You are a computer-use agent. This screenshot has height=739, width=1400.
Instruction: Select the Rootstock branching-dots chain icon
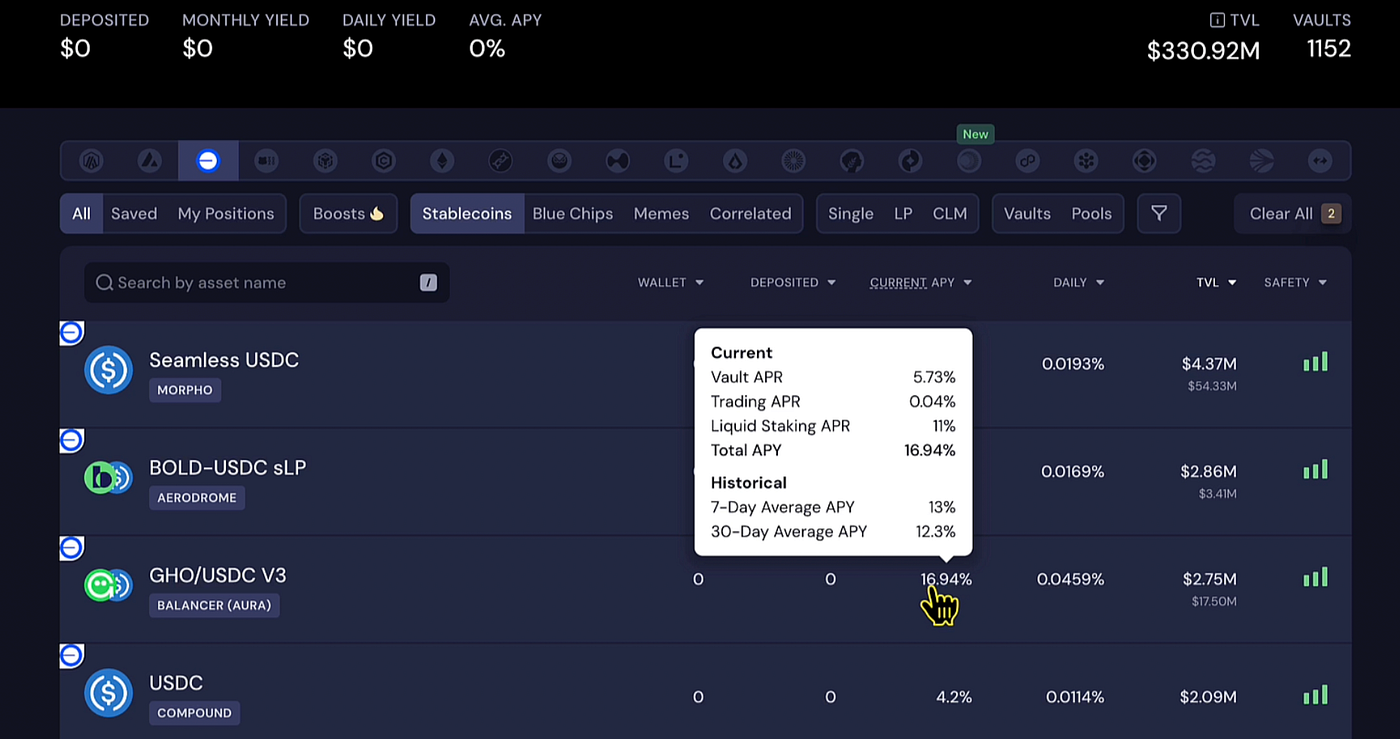pos(1086,160)
